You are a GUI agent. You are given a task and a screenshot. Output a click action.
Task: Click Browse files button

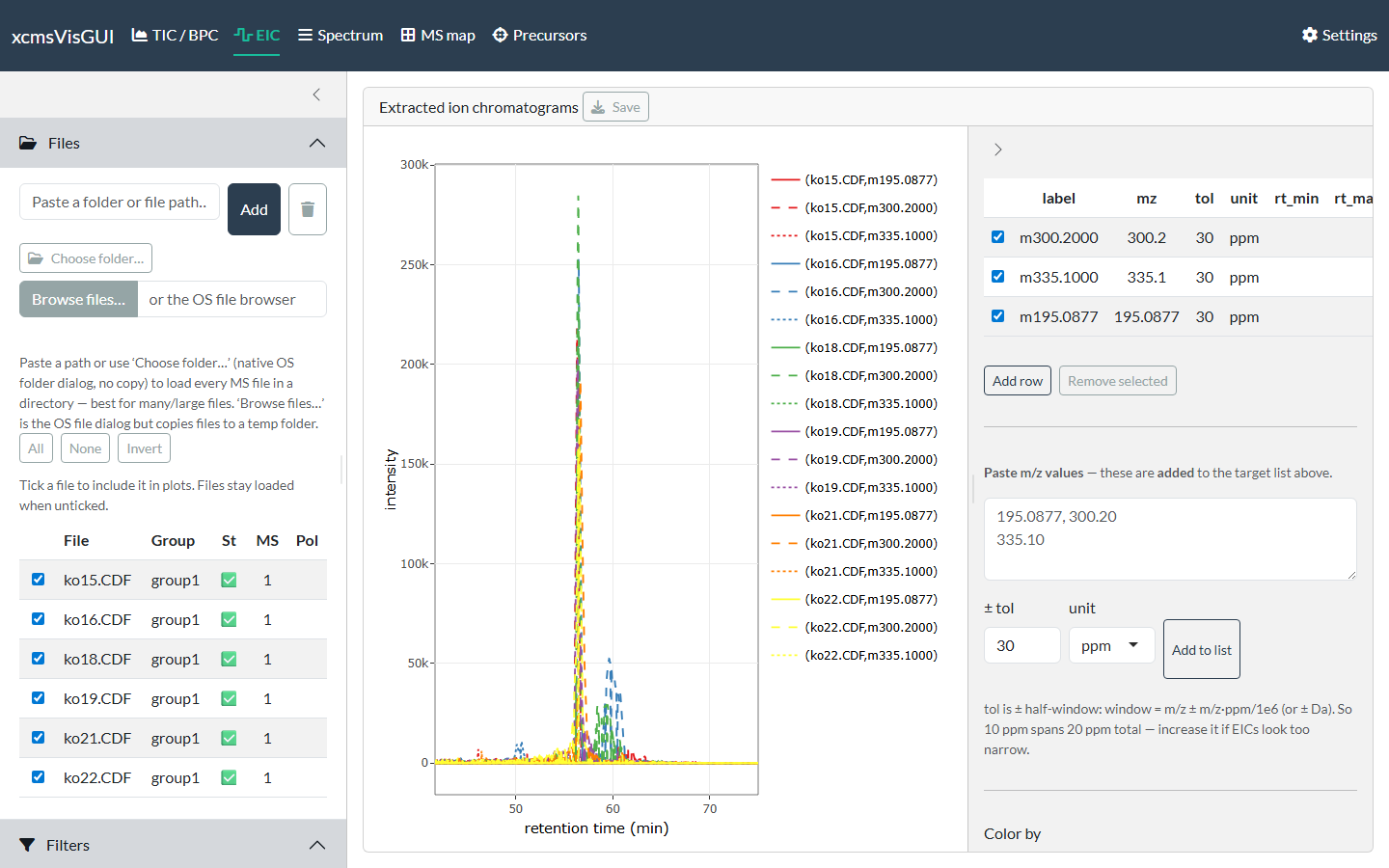78,299
